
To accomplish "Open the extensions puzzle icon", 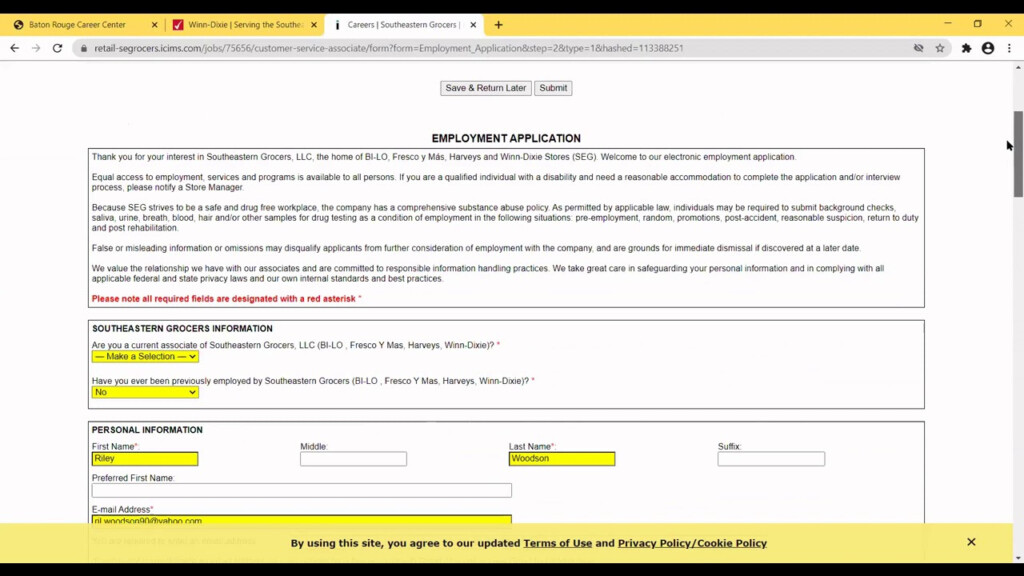I will click(967, 48).
